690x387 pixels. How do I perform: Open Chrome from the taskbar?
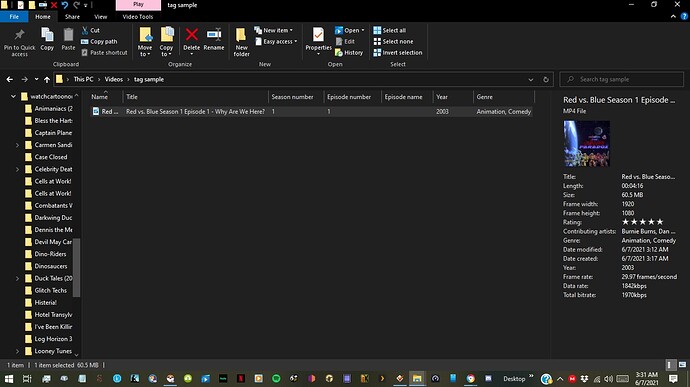click(470, 379)
